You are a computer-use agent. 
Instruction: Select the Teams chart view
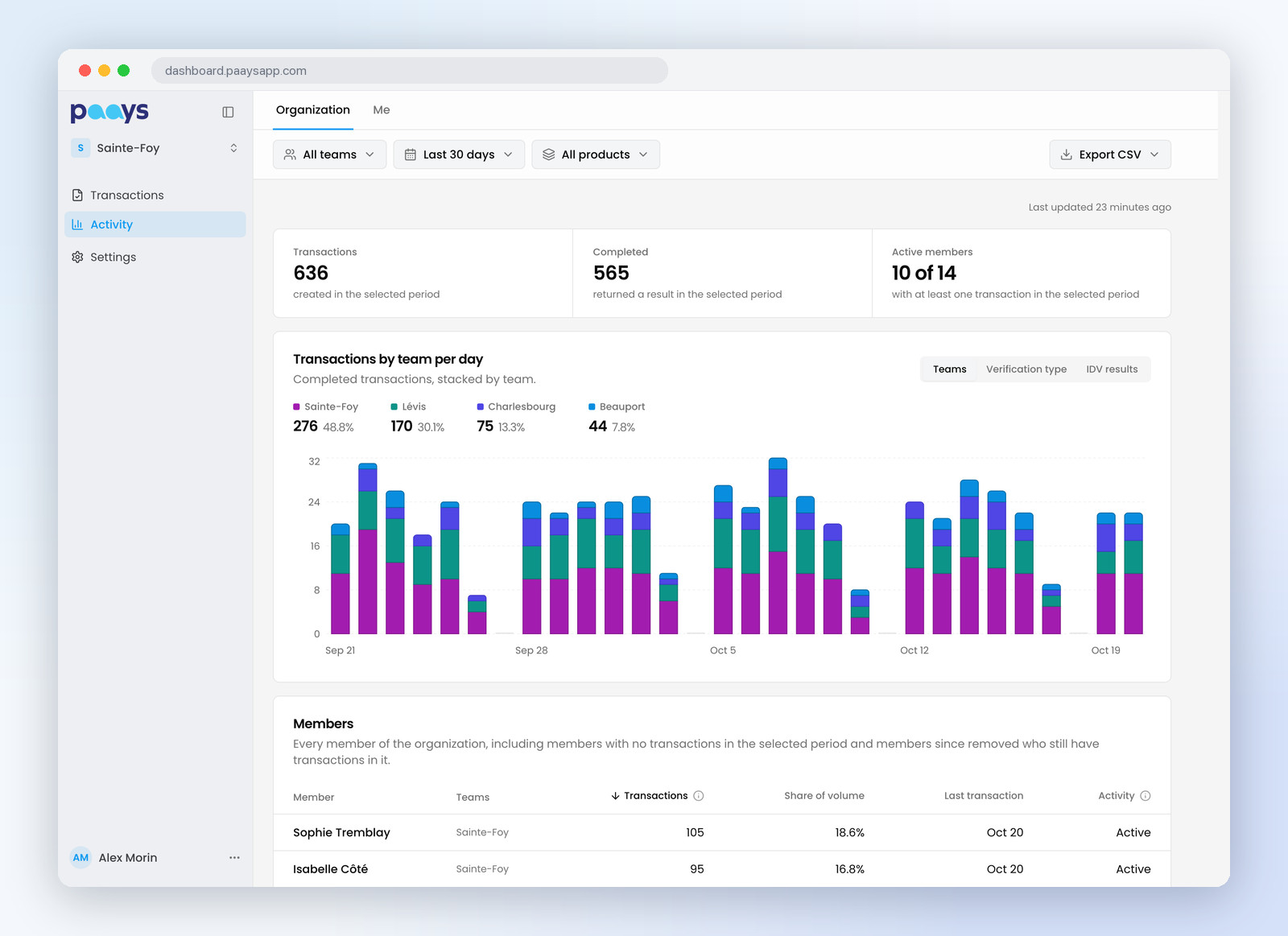(x=950, y=369)
